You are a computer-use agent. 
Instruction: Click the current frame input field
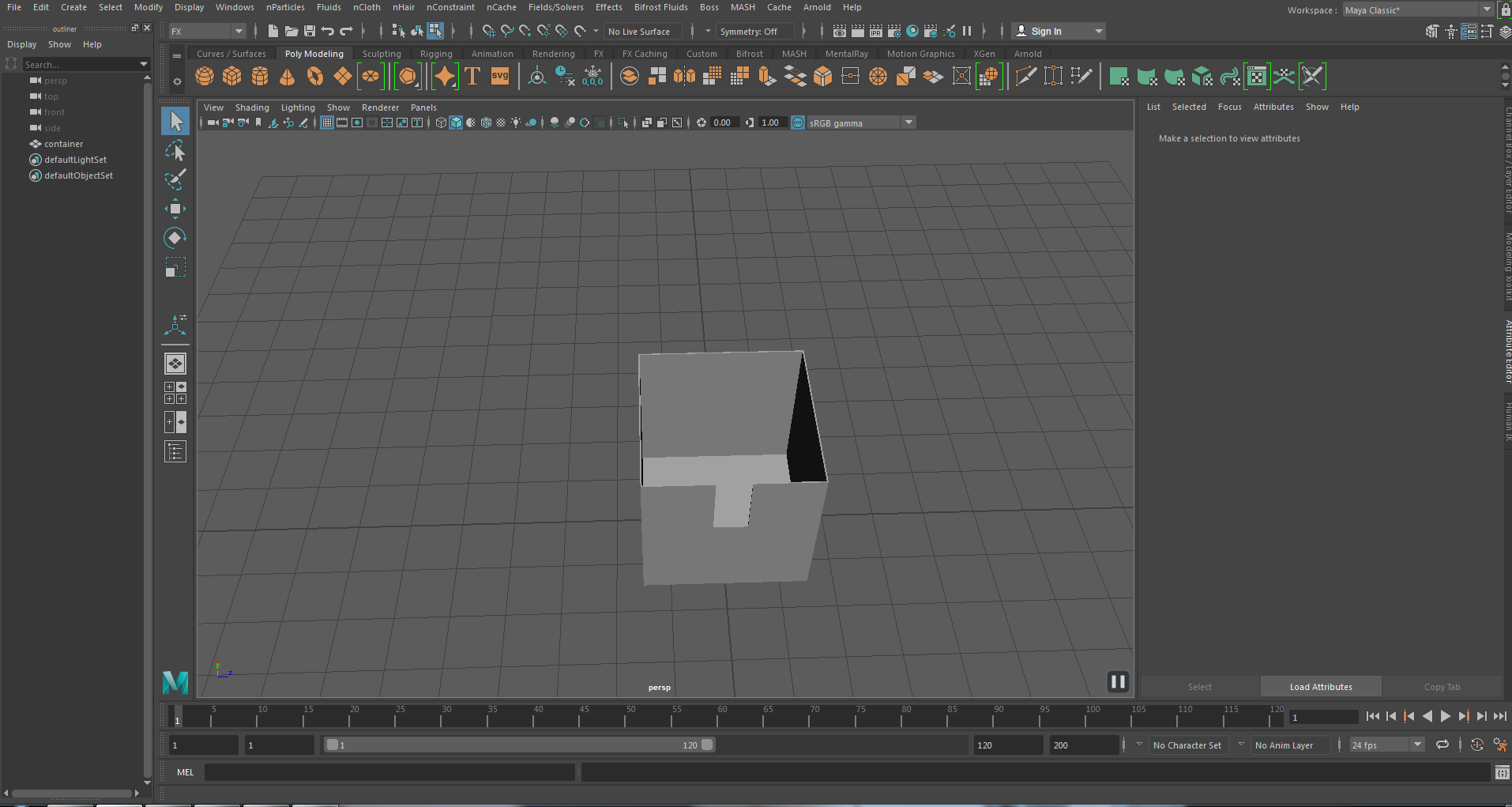(x=1323, y=717)
